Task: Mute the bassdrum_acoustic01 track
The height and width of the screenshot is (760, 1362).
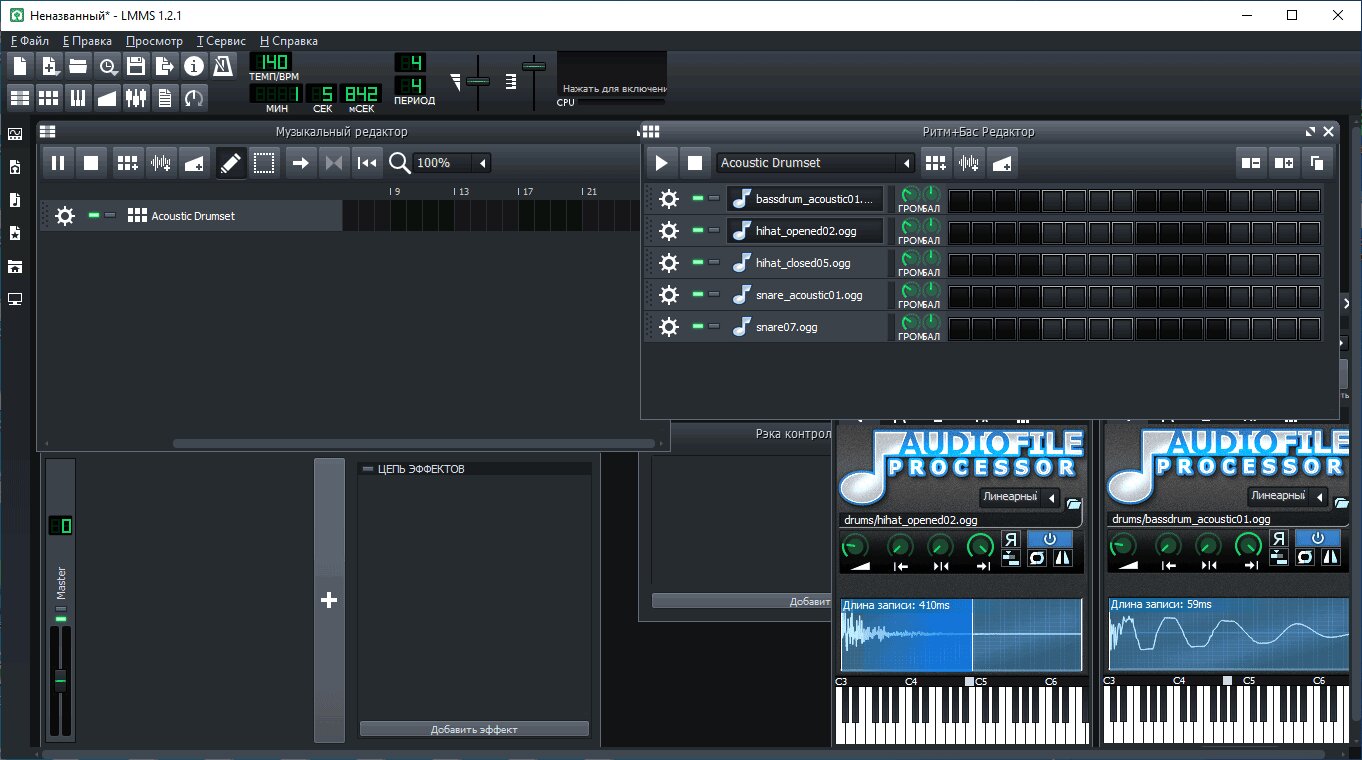Action: [698, 199]
